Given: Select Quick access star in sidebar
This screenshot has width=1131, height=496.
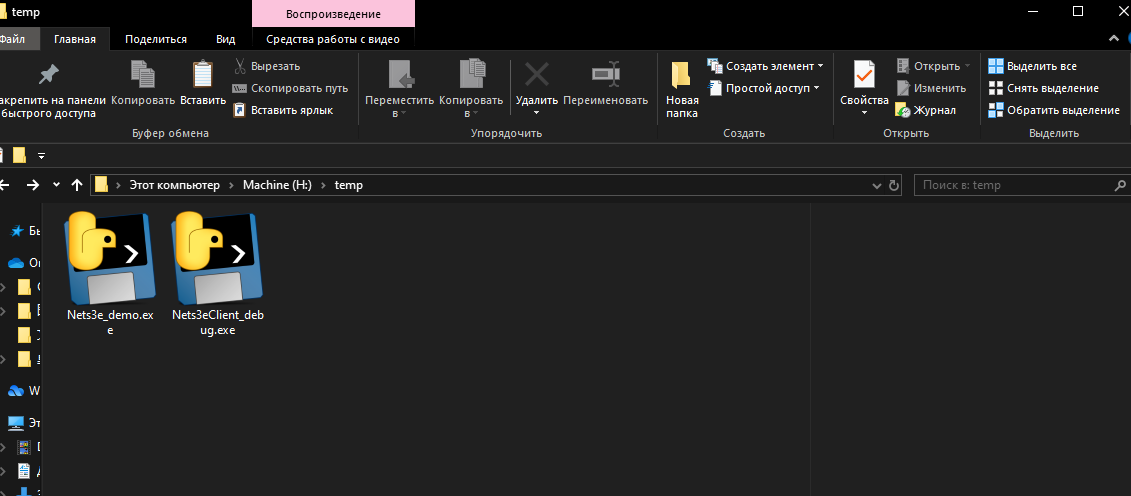Looking at the screenshot, I should [16, 231].
